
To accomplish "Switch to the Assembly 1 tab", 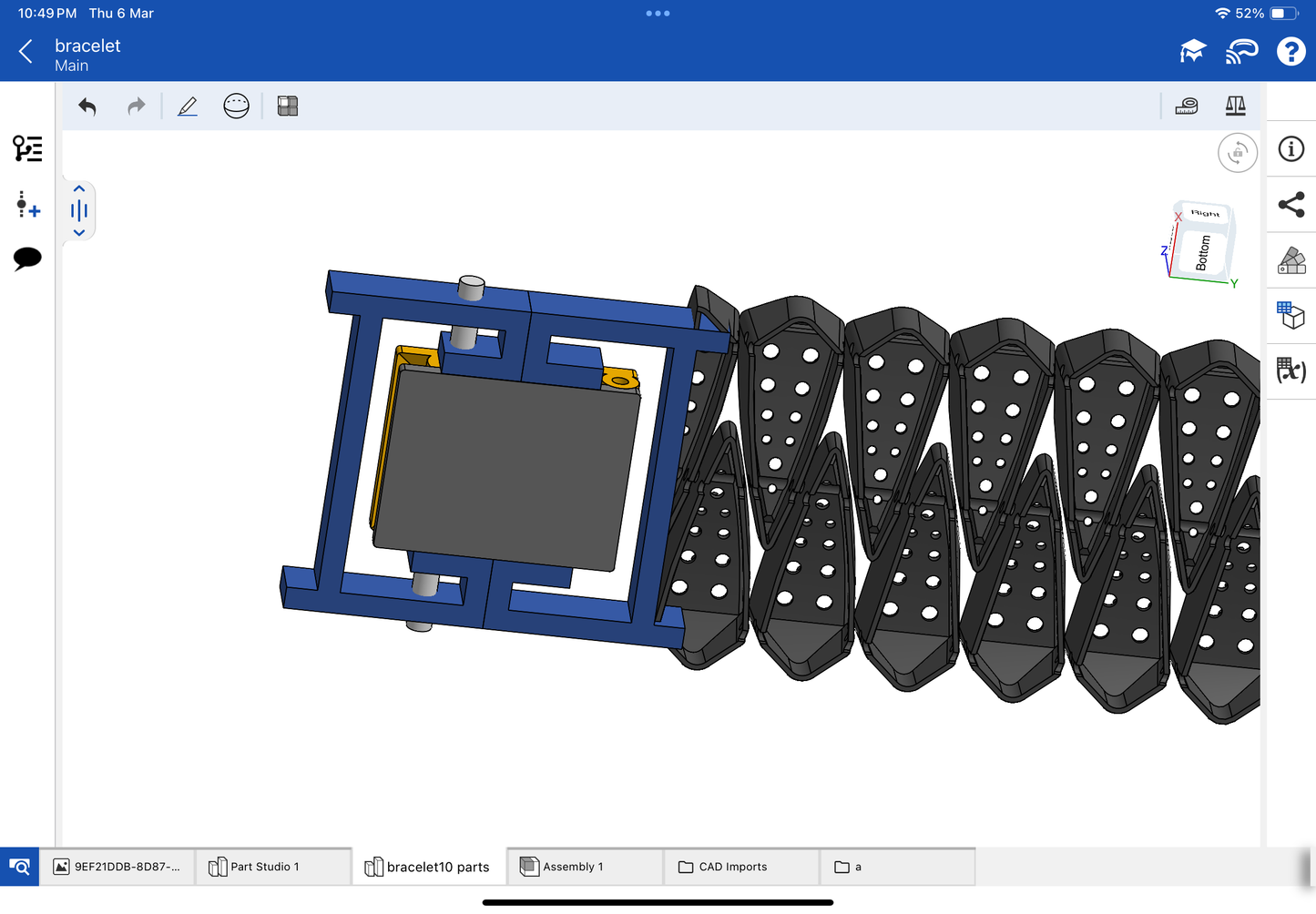I will coord(585,867).
